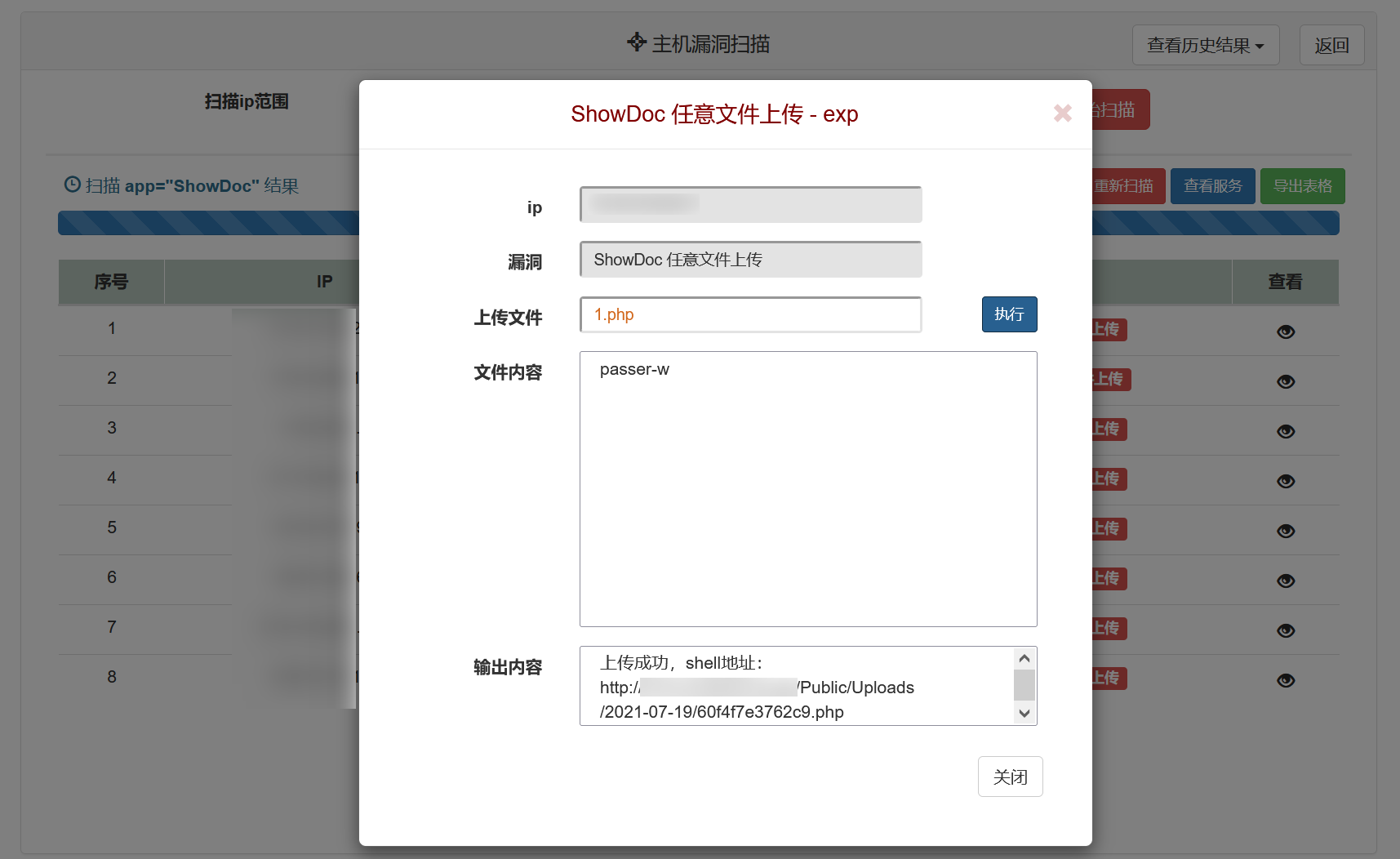Click the output box scroll up arrow
Viewport: 1400px width, 859px height.
coord(1024,658)
